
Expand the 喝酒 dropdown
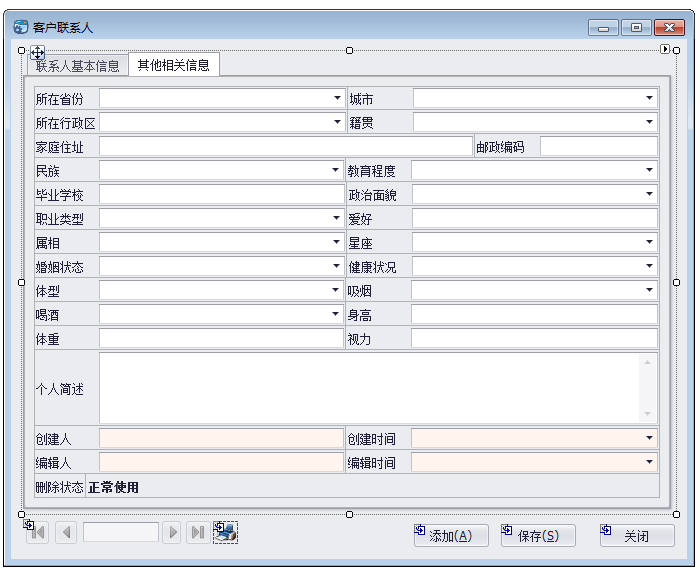click(335, 314)
